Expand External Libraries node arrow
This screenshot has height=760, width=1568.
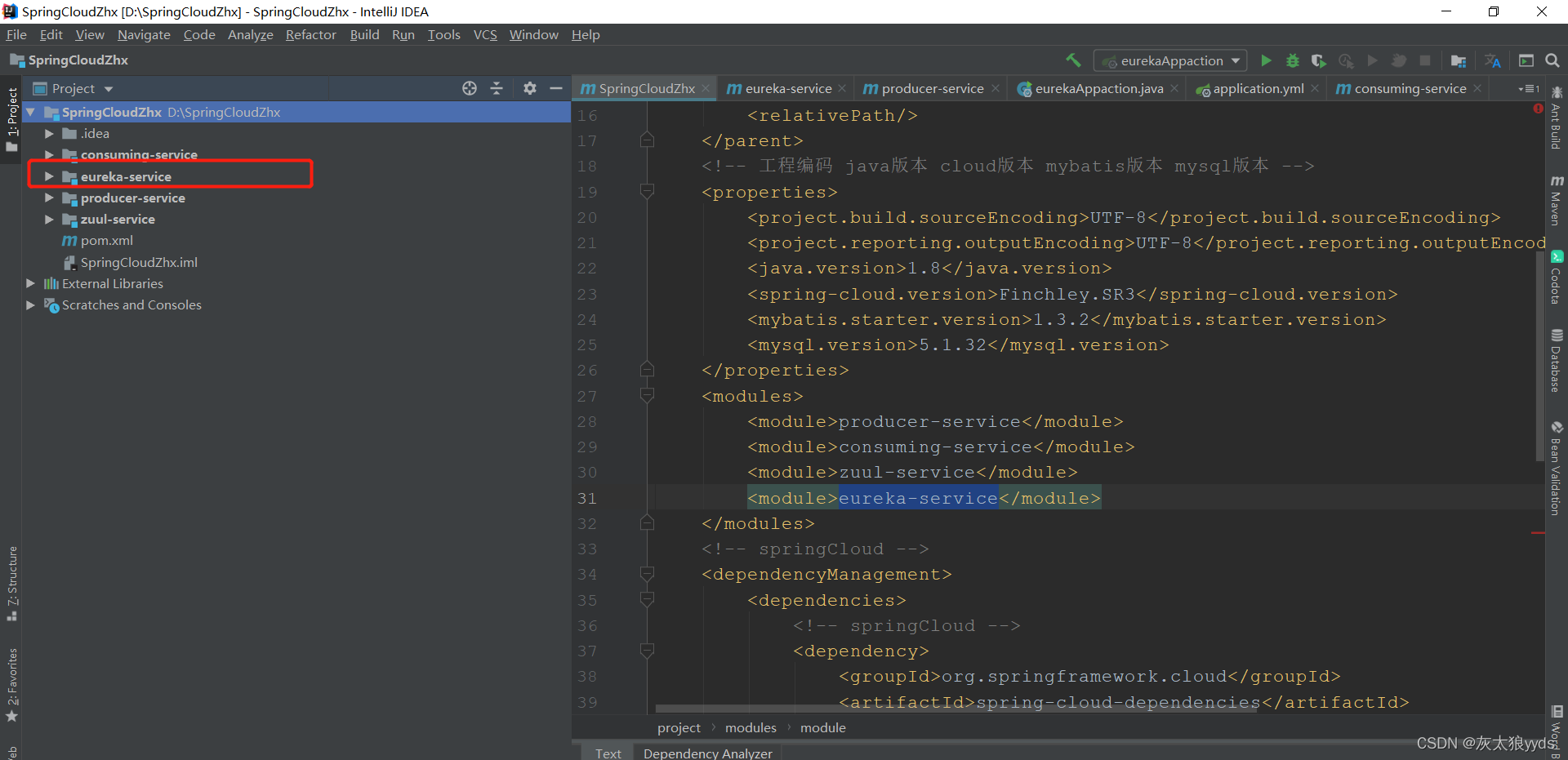click(x=31, y=283)
